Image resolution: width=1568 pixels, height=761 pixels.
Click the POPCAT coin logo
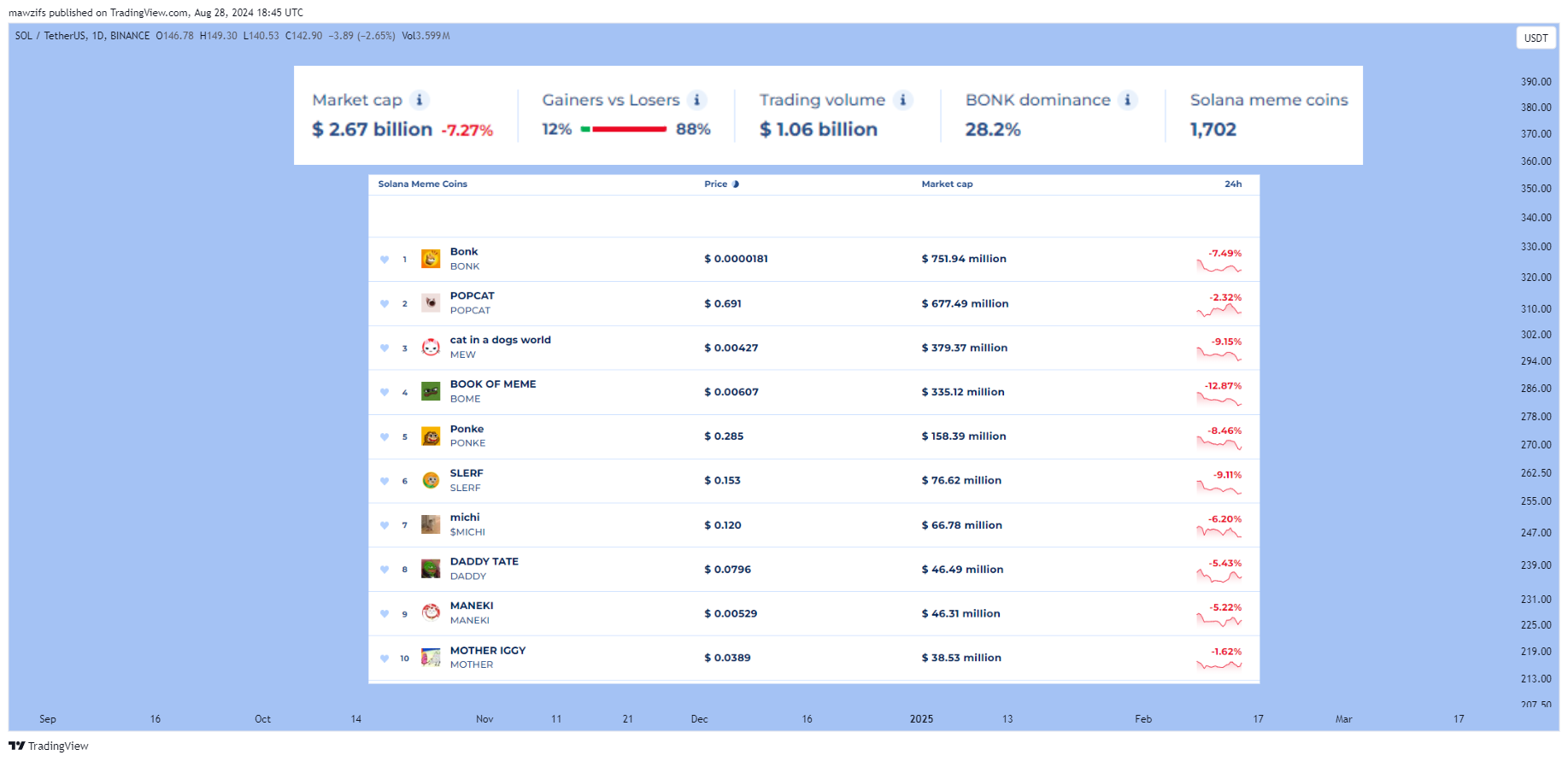click(x=431, y=303)
